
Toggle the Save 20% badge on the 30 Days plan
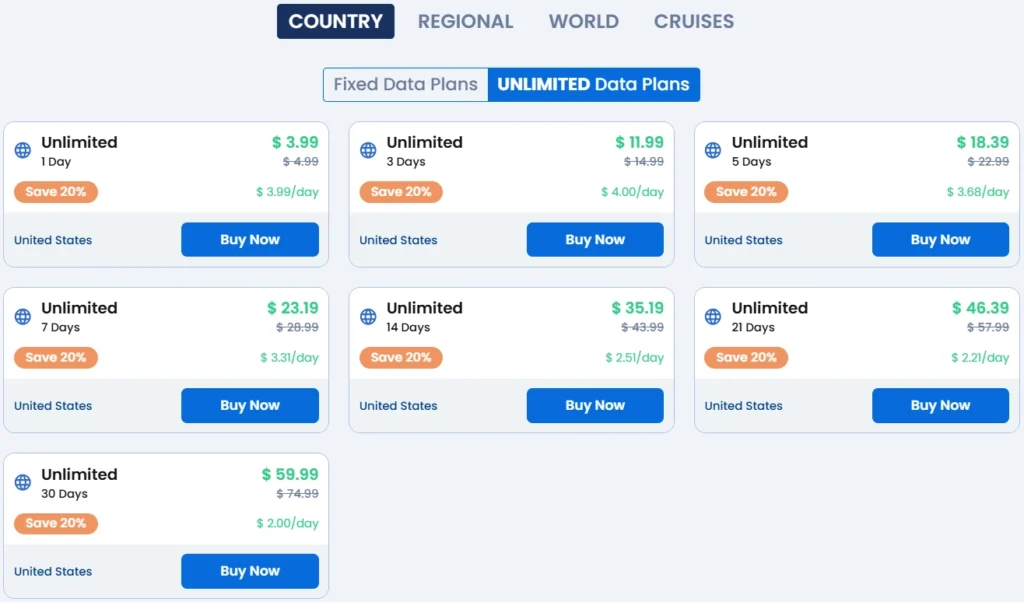tap(55, 523)
